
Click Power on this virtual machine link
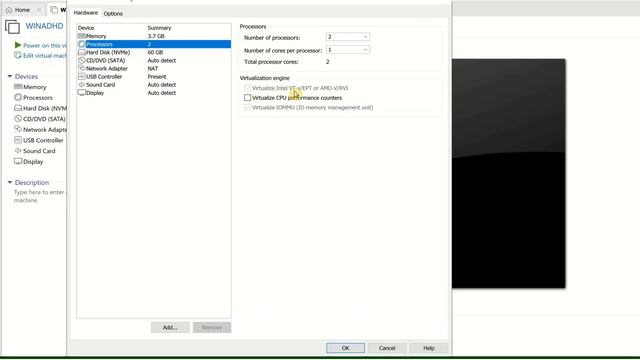(44, 45)
